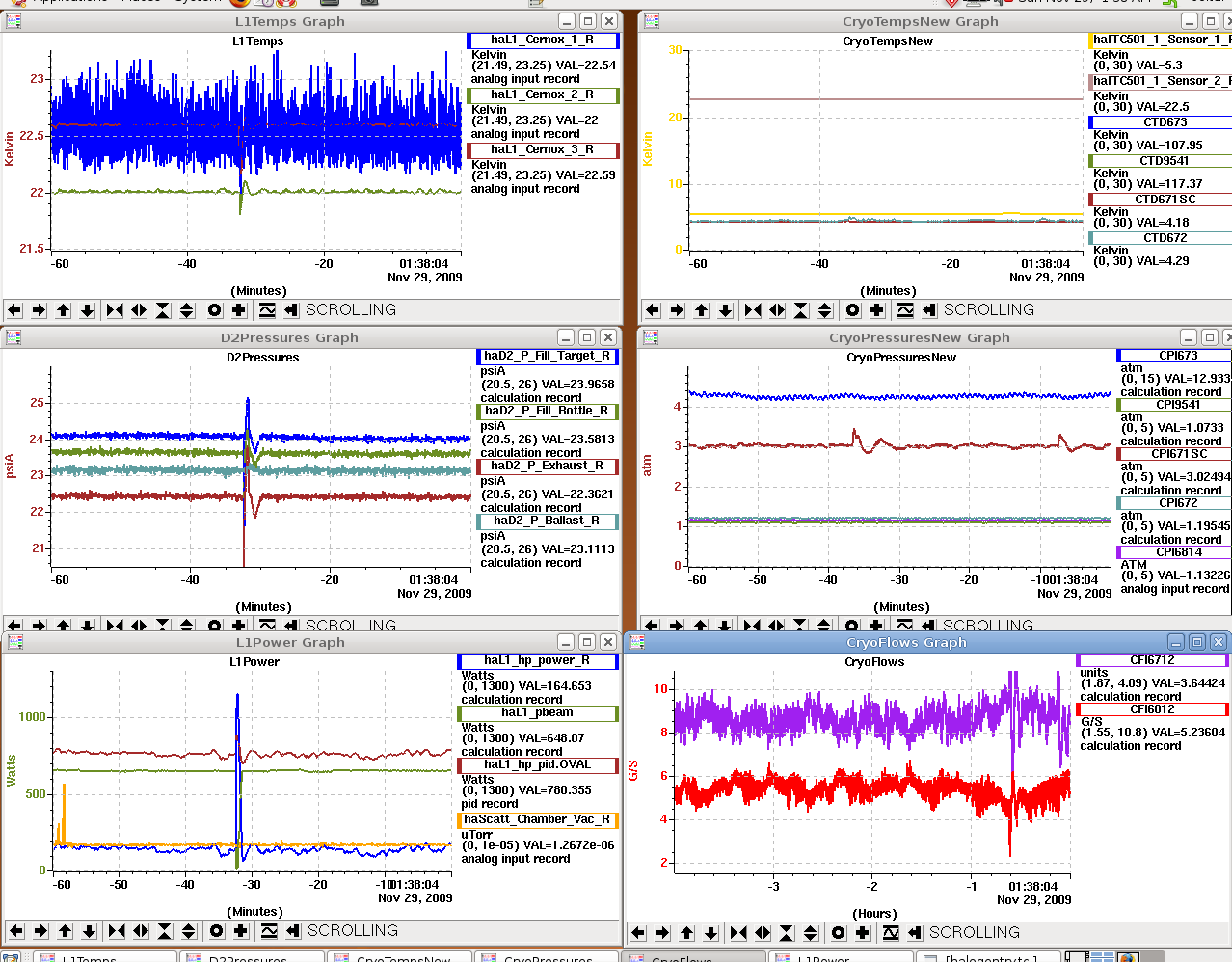Click waveform icon in L1Temps Graph toolbar
This screenshot has height=962, width=1232.
267,310
